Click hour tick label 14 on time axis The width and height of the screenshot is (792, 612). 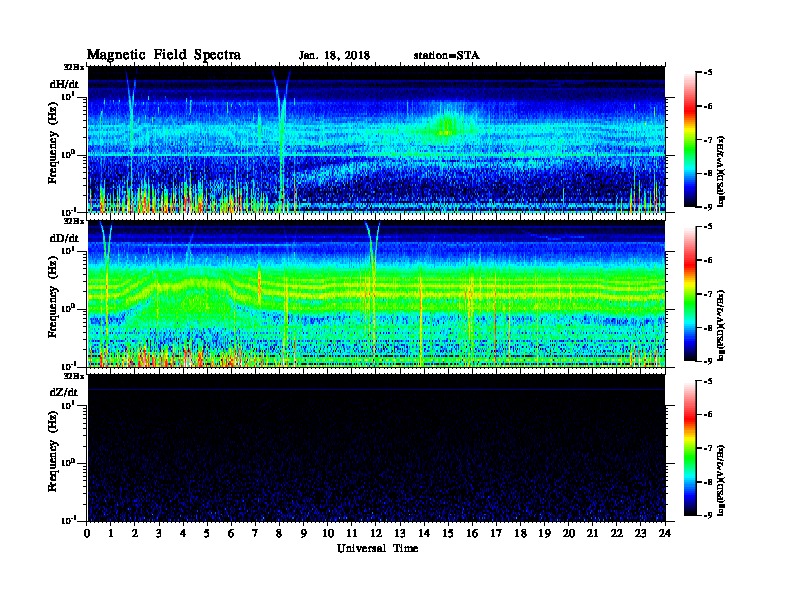pyautogui.click(x=424, y=534)
